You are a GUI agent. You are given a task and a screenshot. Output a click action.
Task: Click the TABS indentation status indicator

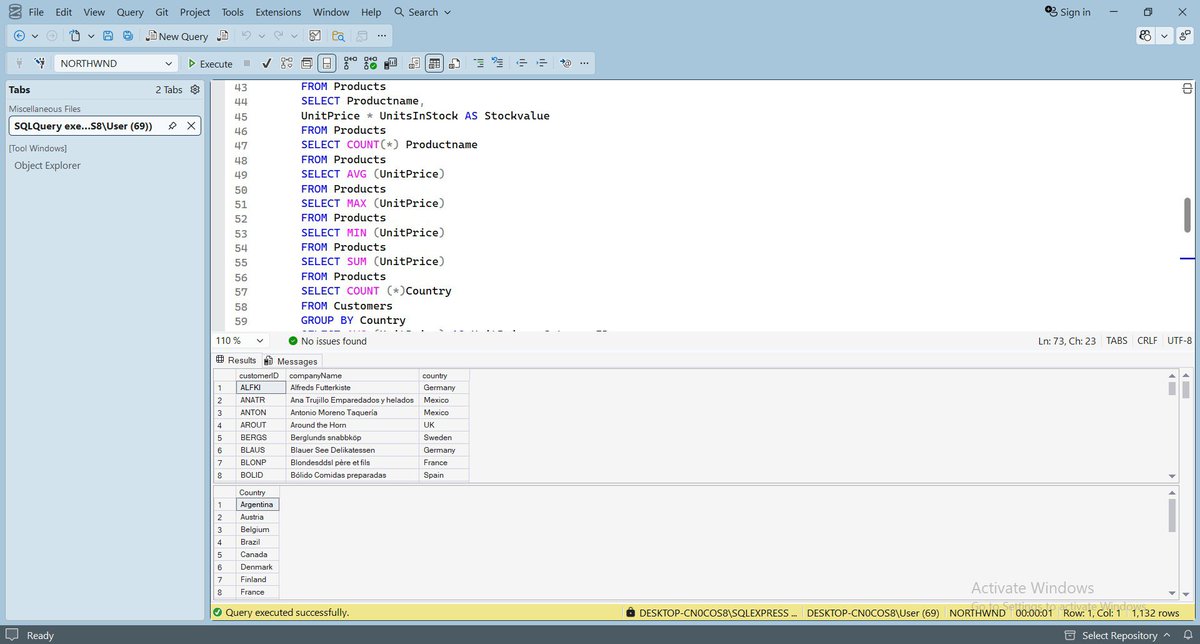pyautogui.click(x=1116, y=341)
